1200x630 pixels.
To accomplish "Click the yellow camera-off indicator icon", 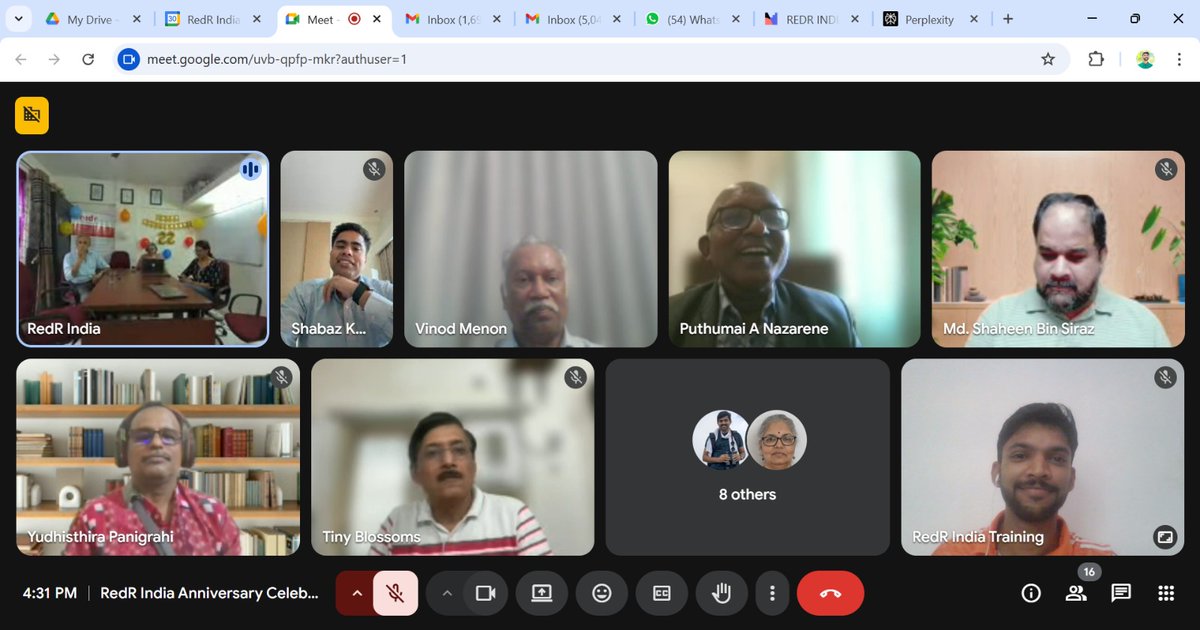I will pos(32,115).
